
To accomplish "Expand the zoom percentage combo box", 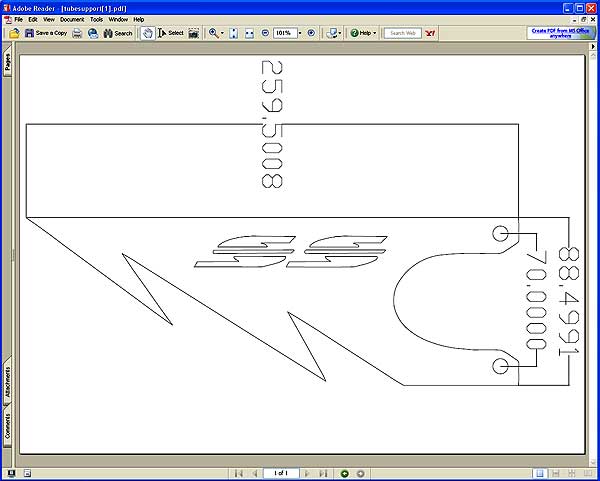I will tap(297, 33).
